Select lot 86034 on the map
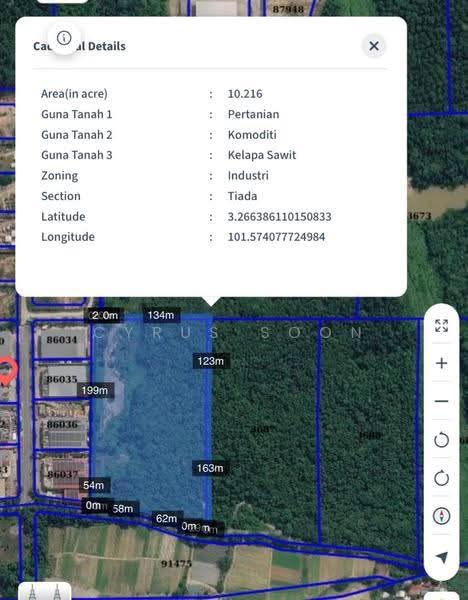Screen dimensions: 468x600 coord(62,340)
